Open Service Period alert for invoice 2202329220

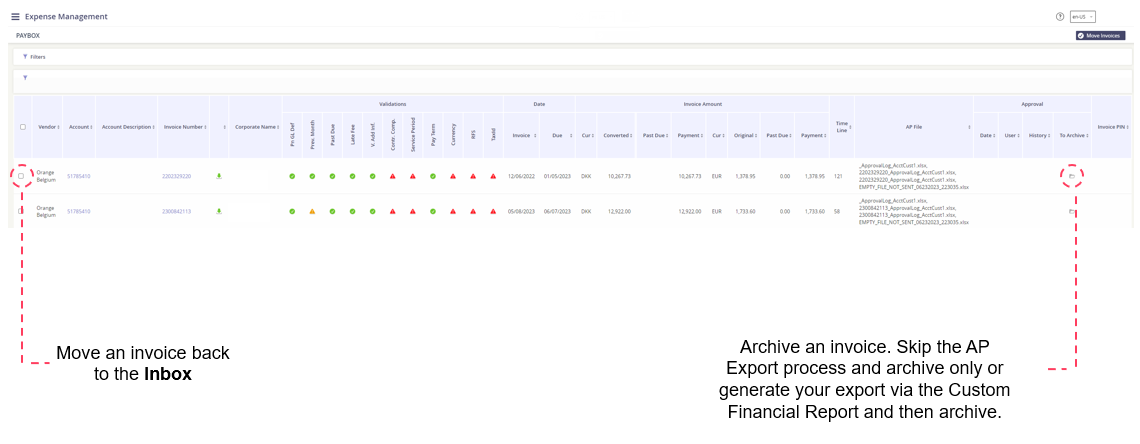click(412, 176)
